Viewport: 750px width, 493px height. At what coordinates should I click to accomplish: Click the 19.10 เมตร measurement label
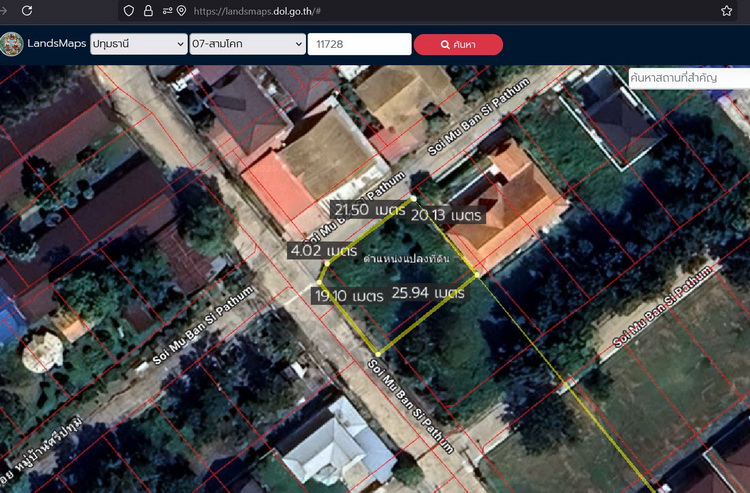click(x=349, y=296)
